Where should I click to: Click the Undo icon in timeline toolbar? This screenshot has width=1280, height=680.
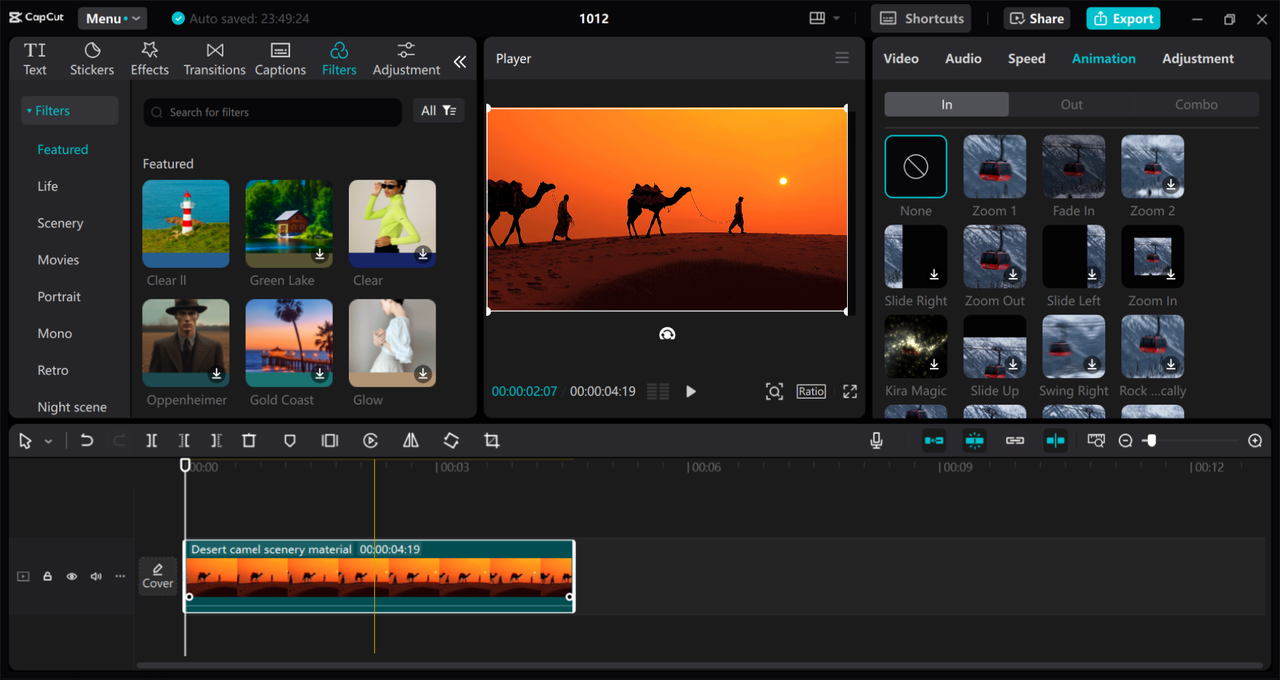tap(87, 441)
